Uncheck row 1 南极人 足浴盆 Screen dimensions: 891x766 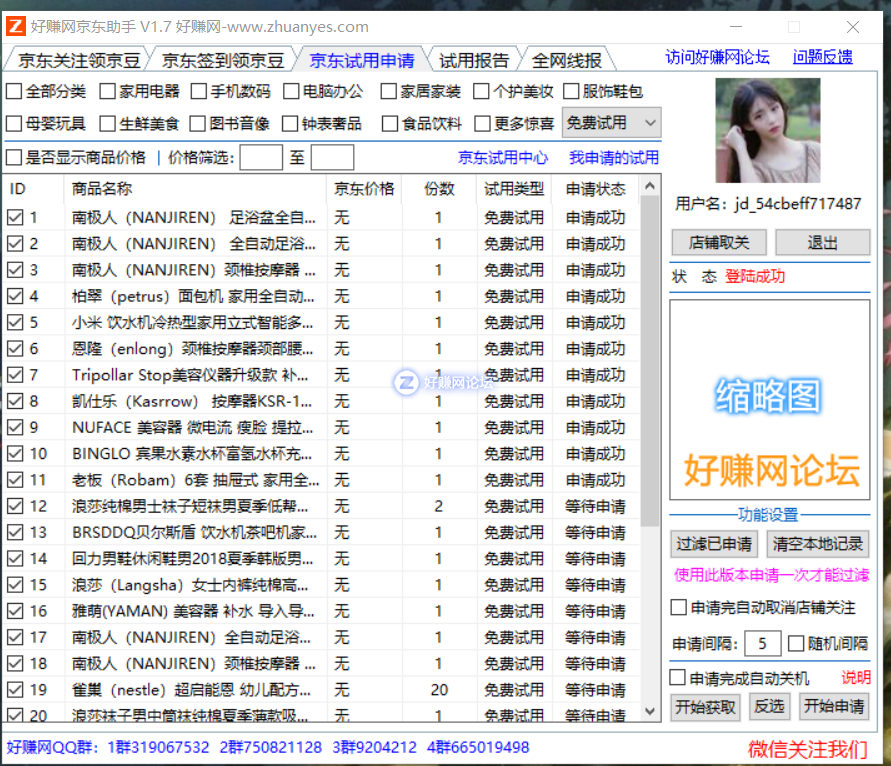15,218
